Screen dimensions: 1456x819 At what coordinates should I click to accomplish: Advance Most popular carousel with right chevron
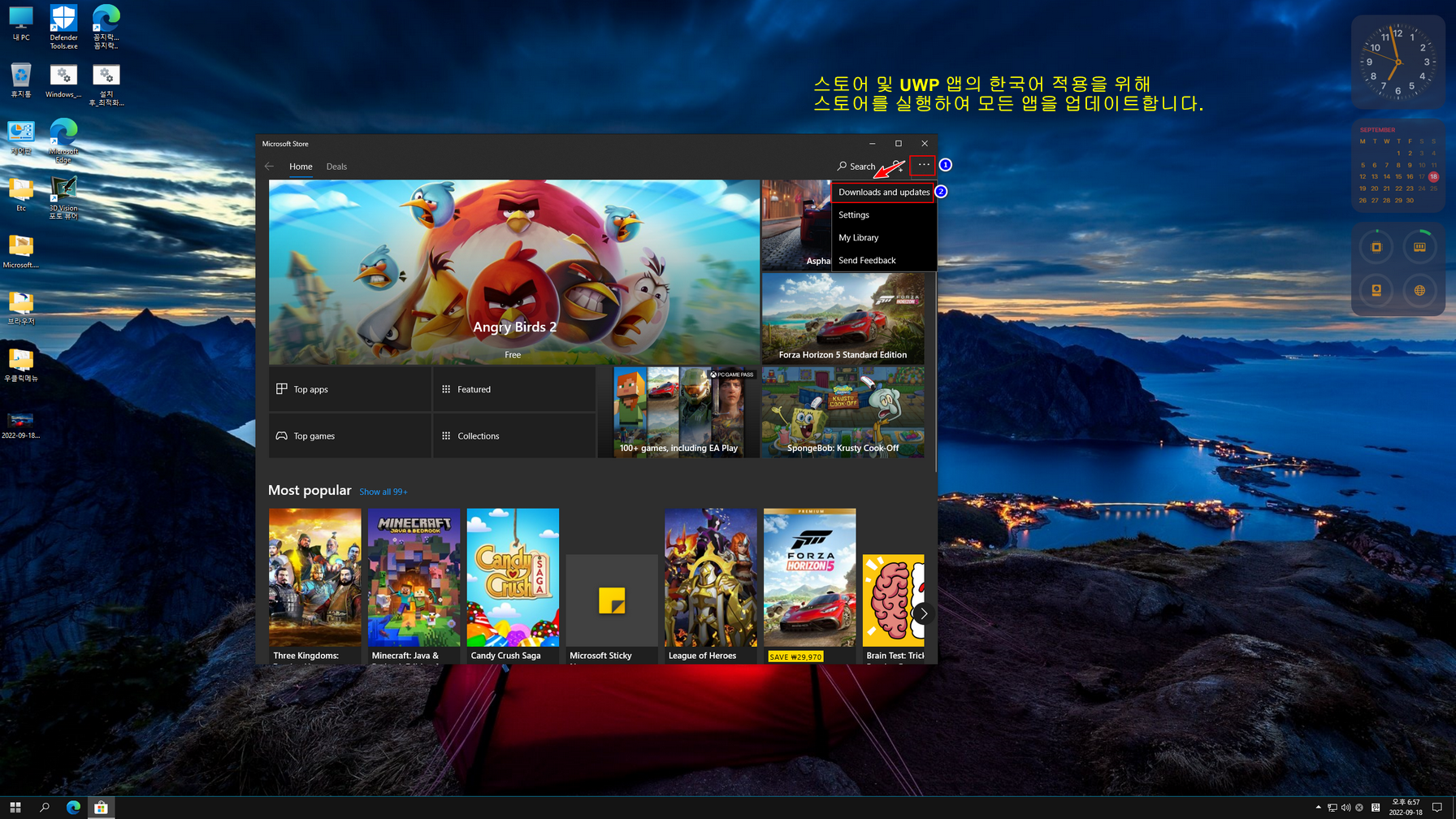click(923, 613)
